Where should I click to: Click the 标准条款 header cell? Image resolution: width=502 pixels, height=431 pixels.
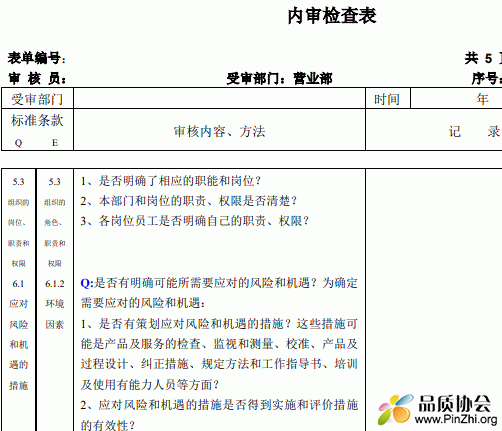tap(37, 120)
